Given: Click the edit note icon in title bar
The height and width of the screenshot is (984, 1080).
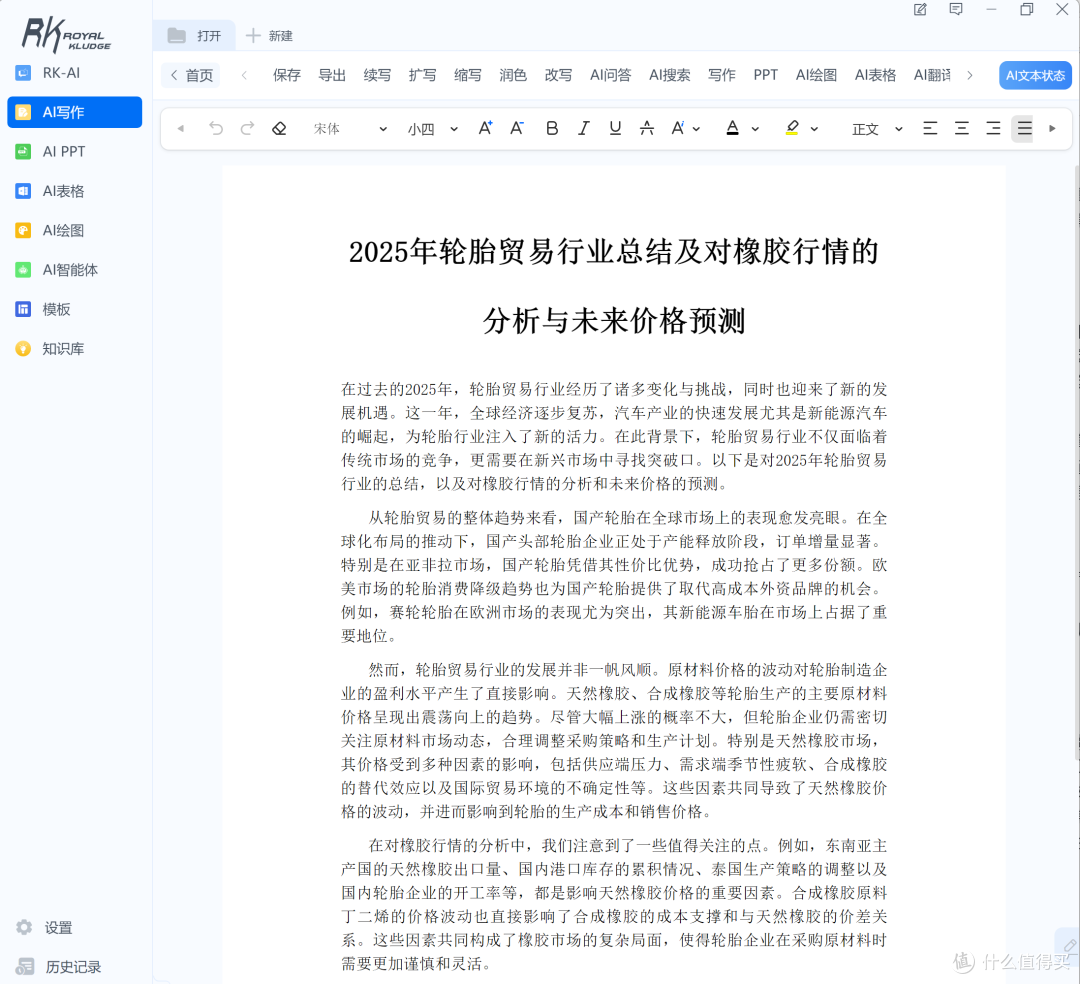Looking at the screenshot, I should click(x=920, y=10).
